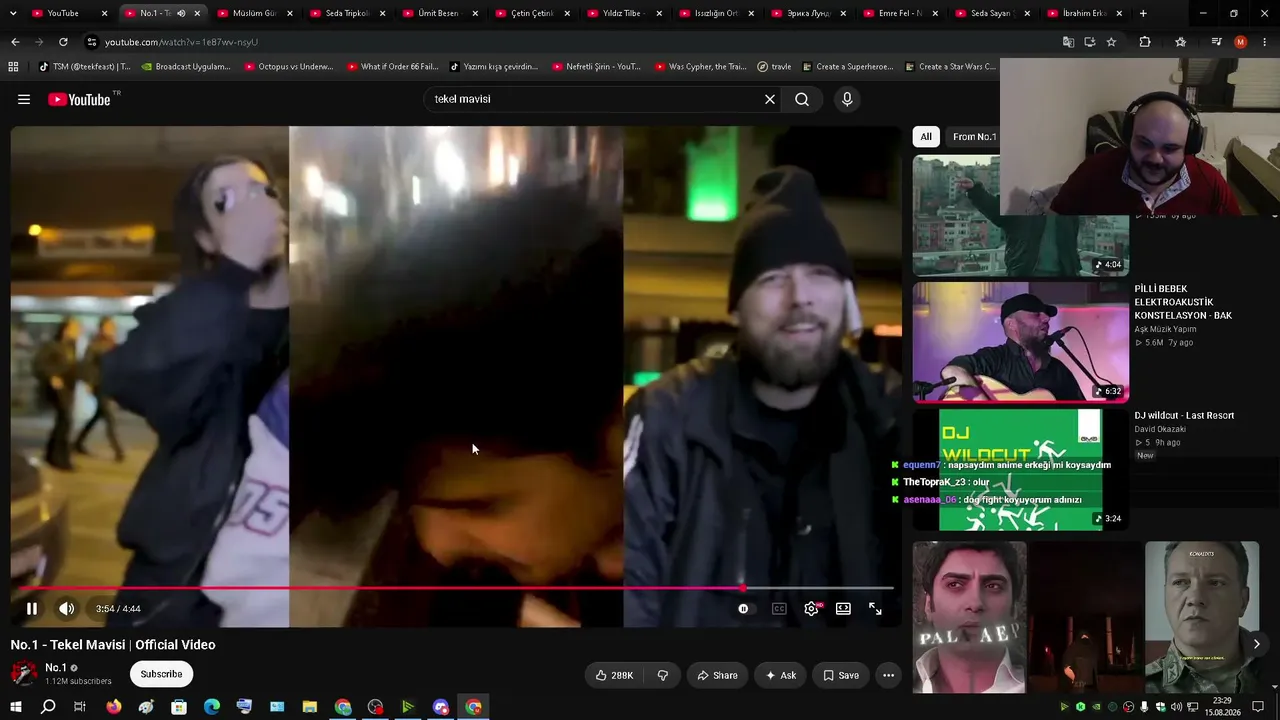The image size is (1280, 720).
Task: Open the recommended video with 4:04 duration
Action: (1020, 215)
